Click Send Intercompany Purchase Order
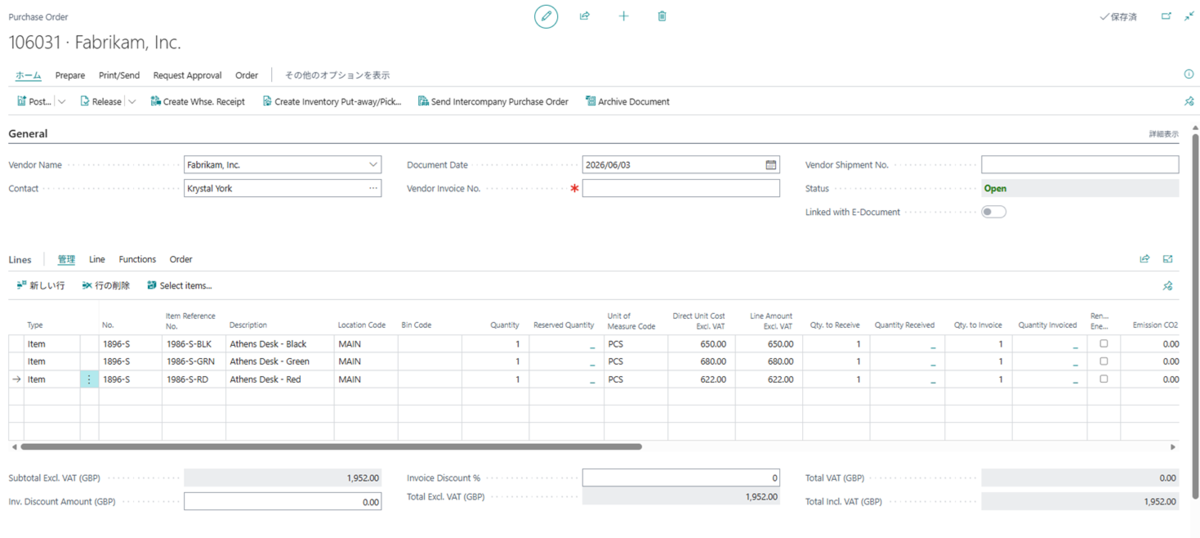This screenshot has height=538, width=1200. pos(493,101)
